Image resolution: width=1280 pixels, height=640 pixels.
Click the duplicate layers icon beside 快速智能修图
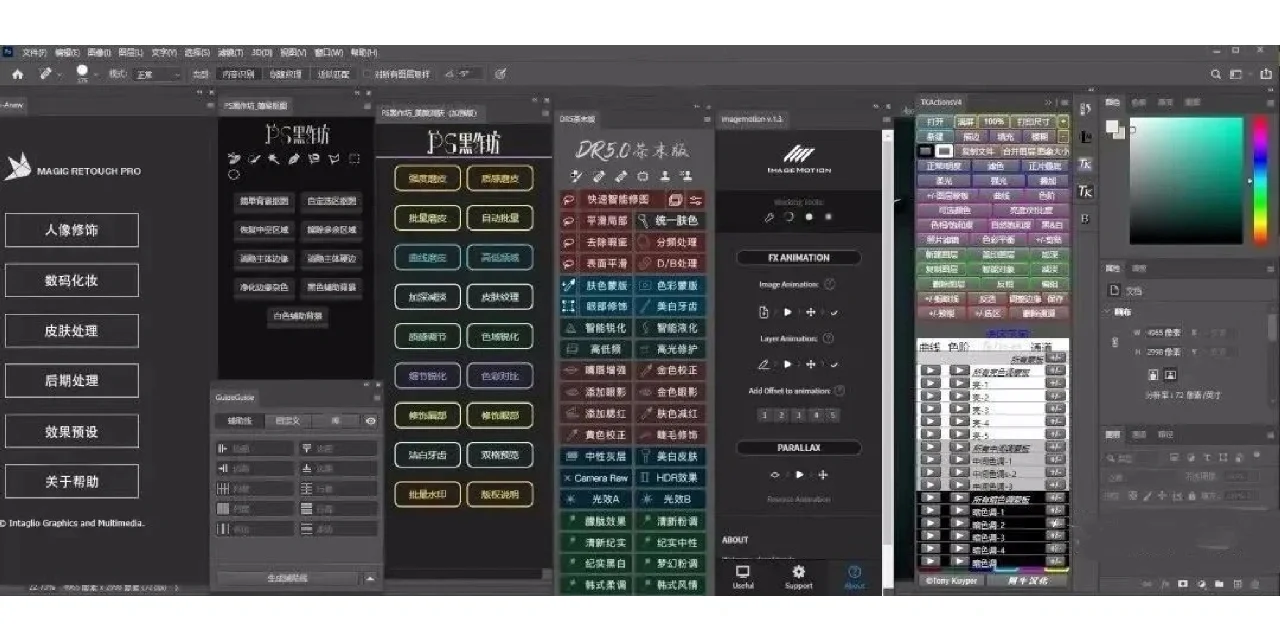click(675, 200)
